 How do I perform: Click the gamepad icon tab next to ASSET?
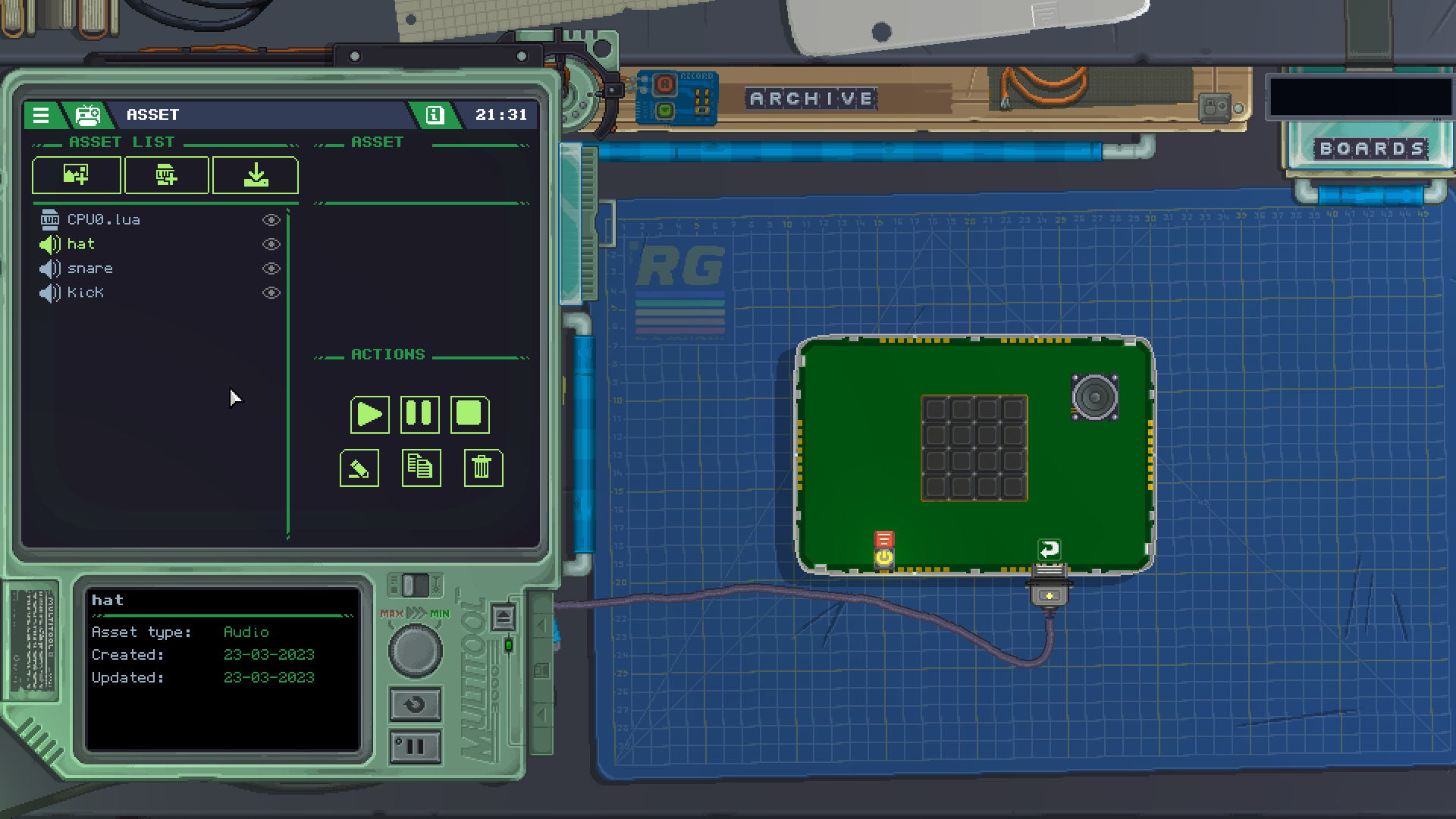[87, 115]
